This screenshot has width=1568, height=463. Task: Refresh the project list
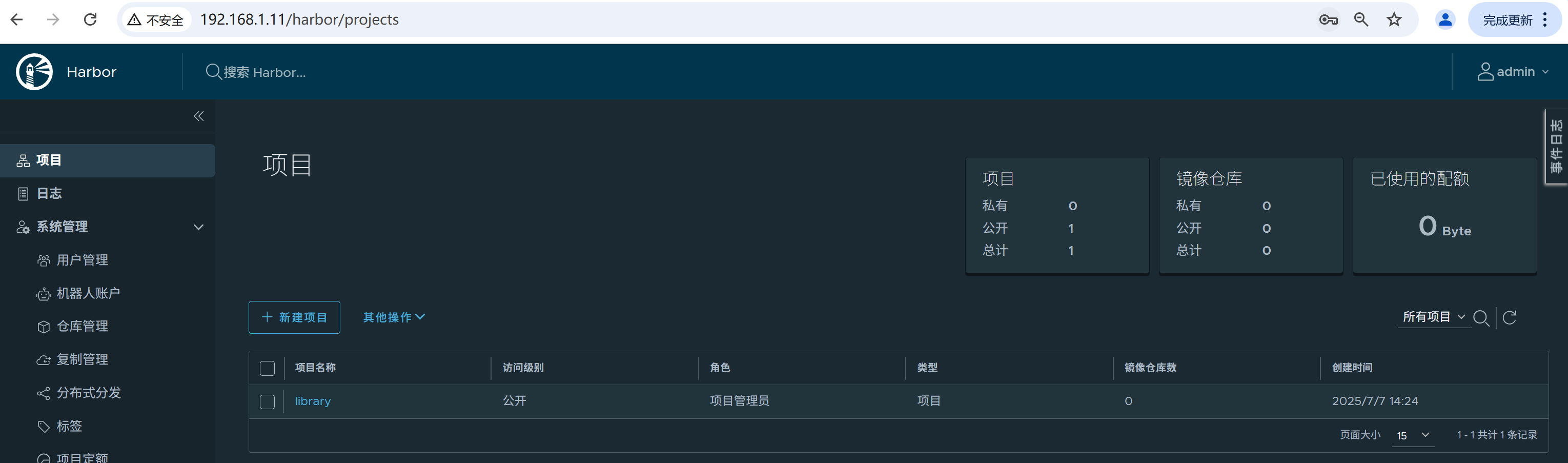[x=1510, y=317]
